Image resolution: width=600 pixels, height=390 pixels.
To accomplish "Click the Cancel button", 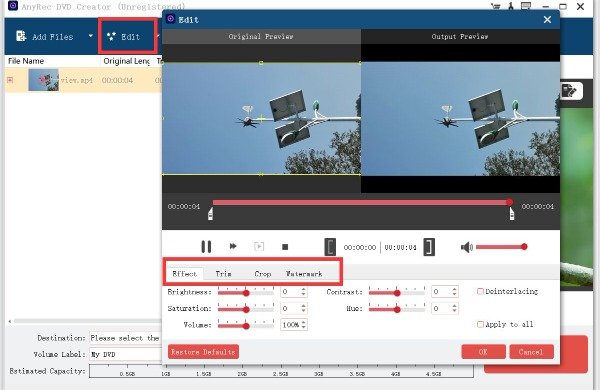I will (x=531, y=352).
